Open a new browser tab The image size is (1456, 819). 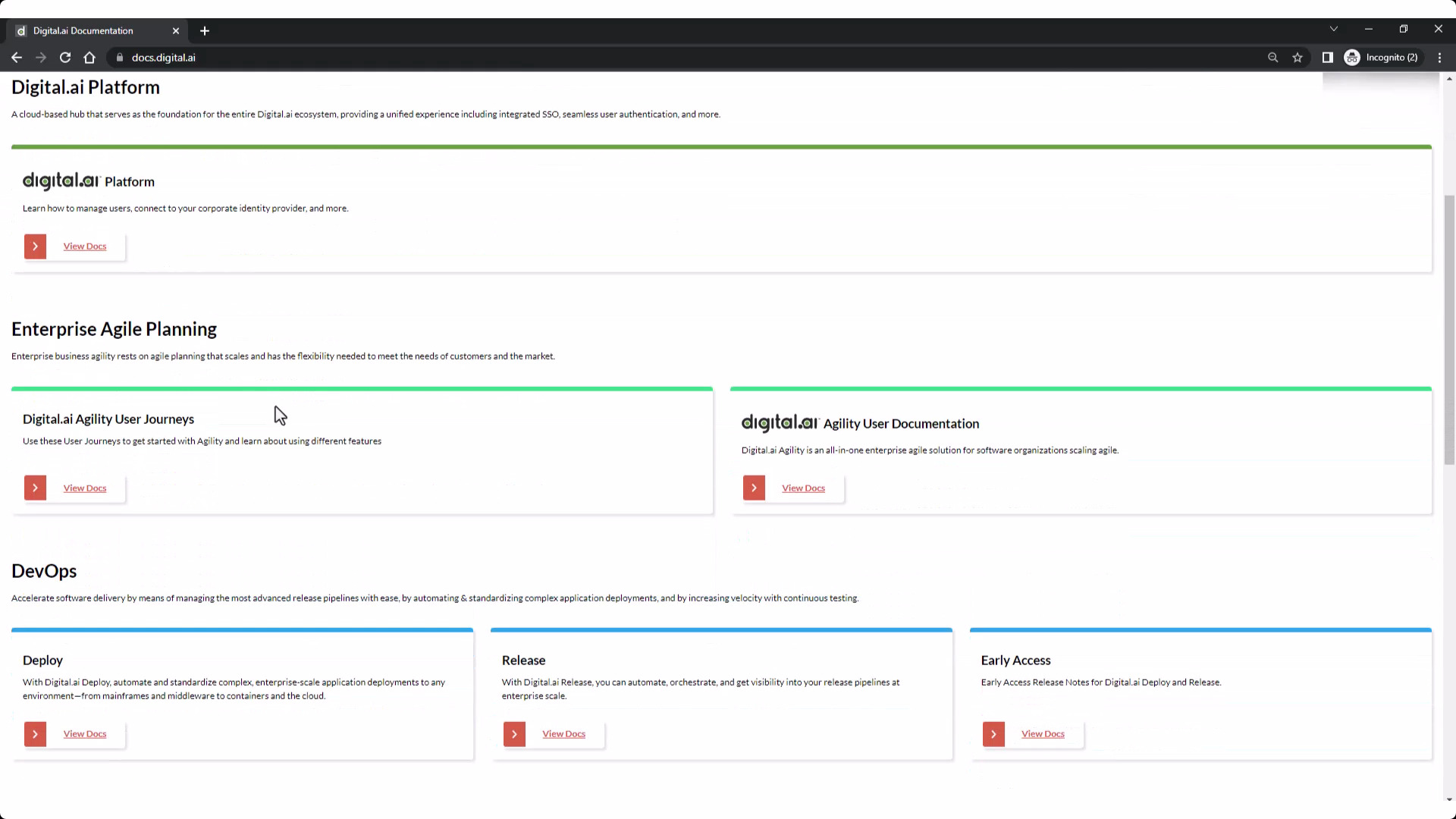tap(205, 31)
